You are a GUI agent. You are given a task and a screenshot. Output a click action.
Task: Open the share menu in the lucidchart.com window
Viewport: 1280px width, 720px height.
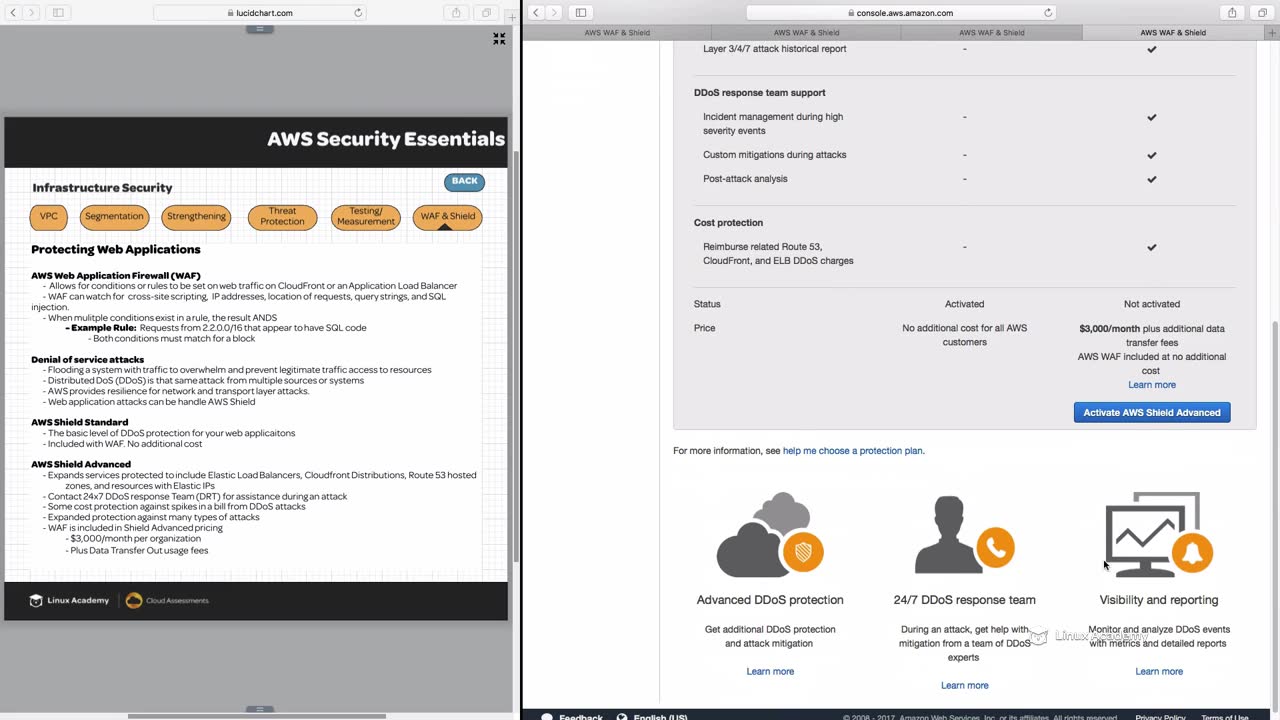click(457, 13)
